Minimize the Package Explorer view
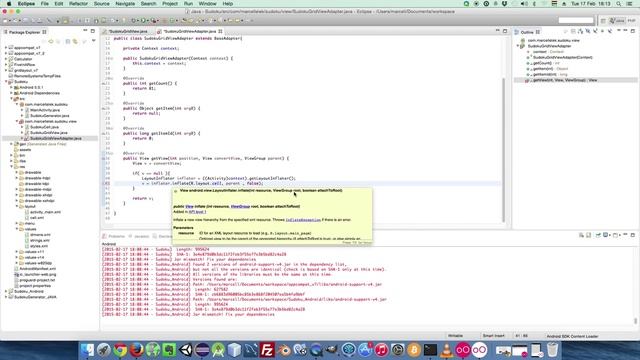The height and width of the screenshot is (360, 640). [85, 31]
